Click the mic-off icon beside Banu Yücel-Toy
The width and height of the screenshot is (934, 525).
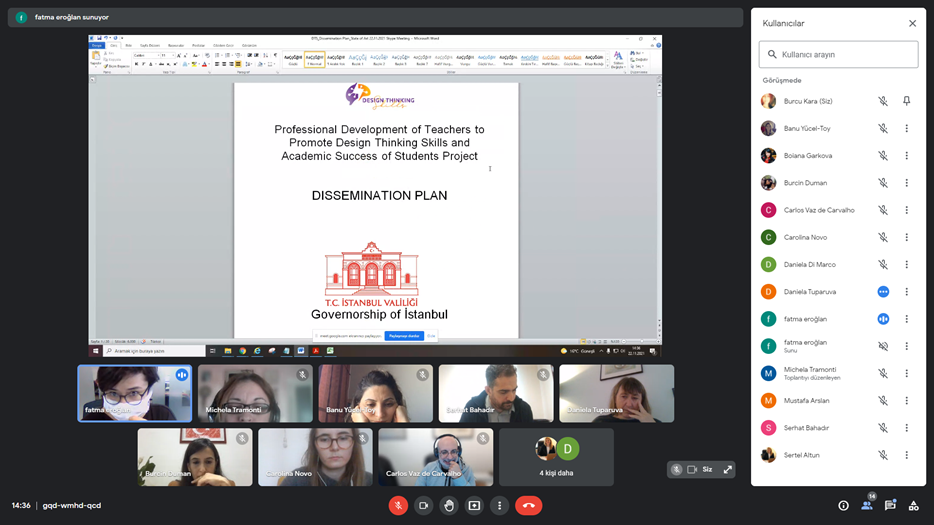coord(883,128)
